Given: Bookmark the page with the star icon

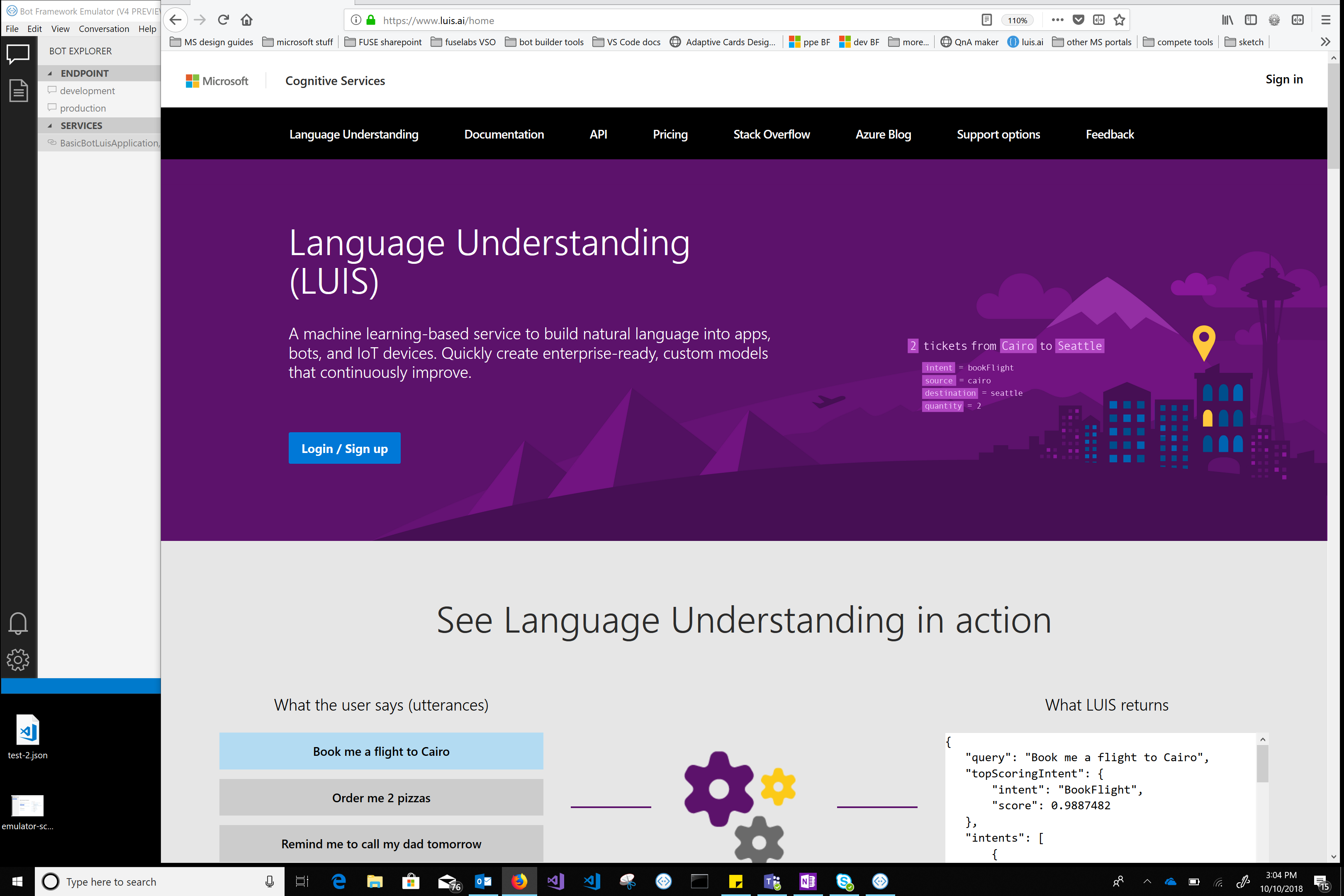Looking at the screenshot, I should 1119,20.
